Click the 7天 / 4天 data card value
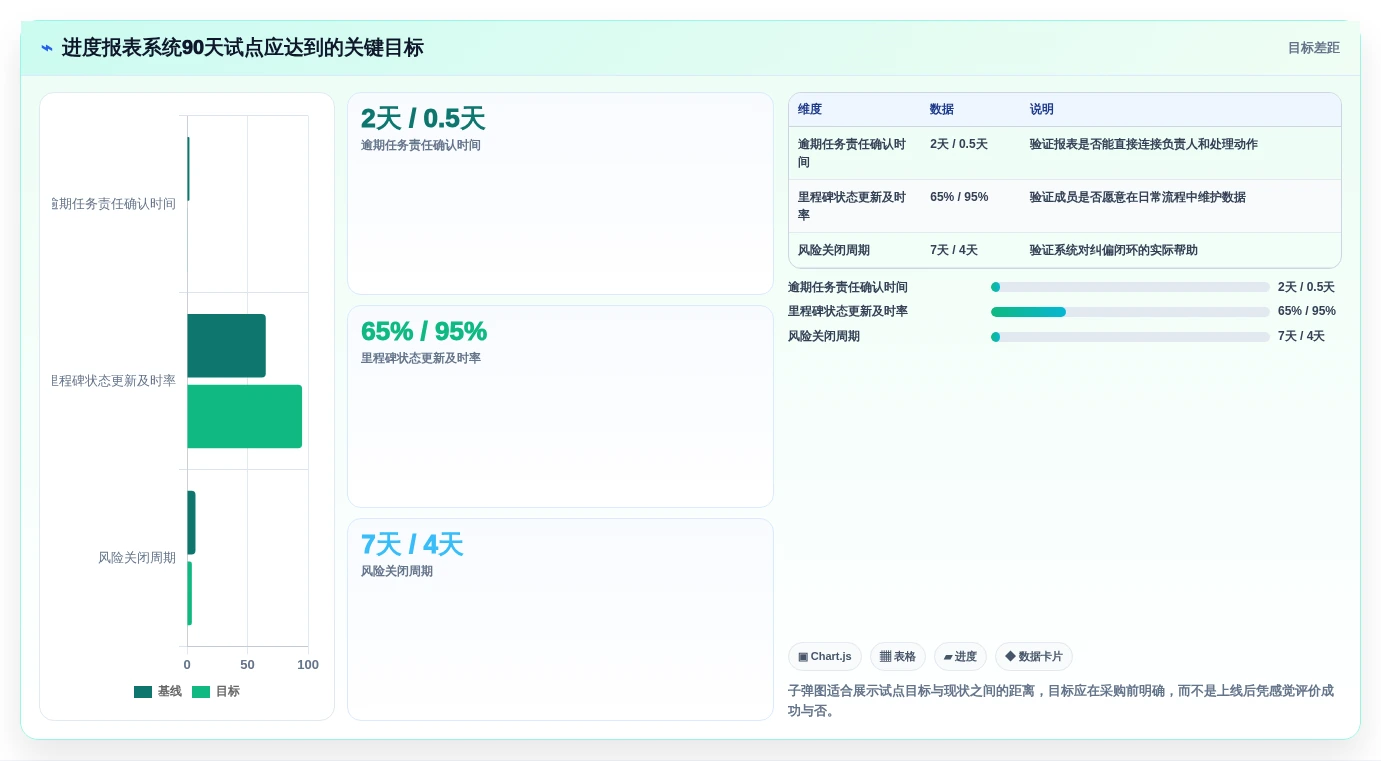The width and height of the screenshot is (1381, 761). tap(412, 545)
